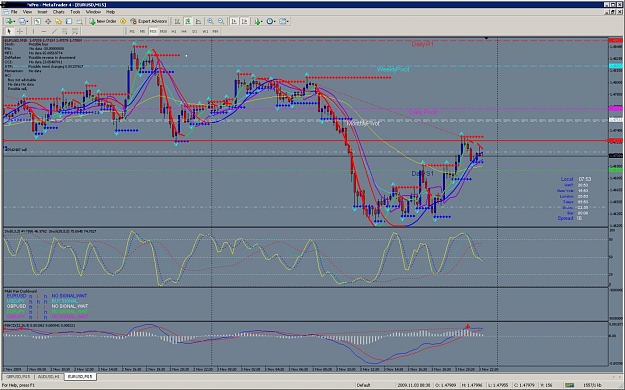The width and height of the screenshot is (625, 390).
Task: Open the Navigator folder icon
Action: (x=58, y=21)
